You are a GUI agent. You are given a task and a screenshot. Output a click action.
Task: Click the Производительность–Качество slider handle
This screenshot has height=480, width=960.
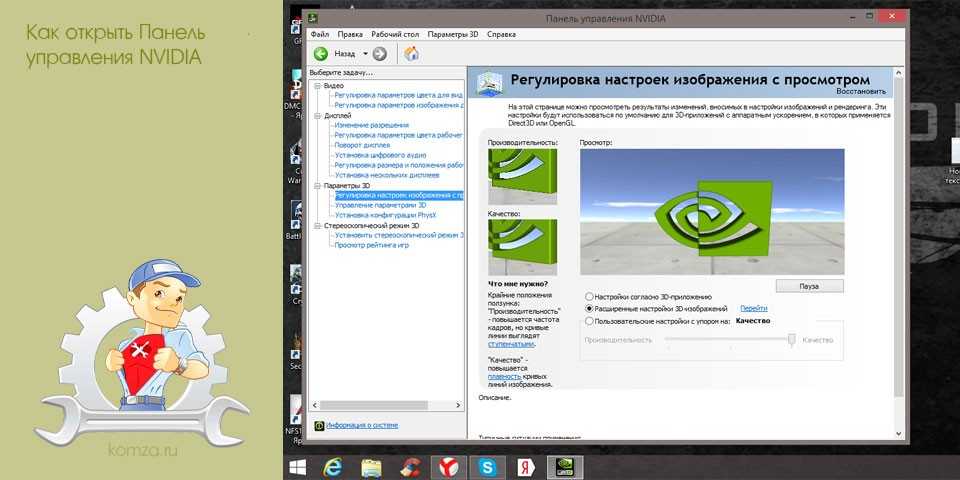[791, 340]
